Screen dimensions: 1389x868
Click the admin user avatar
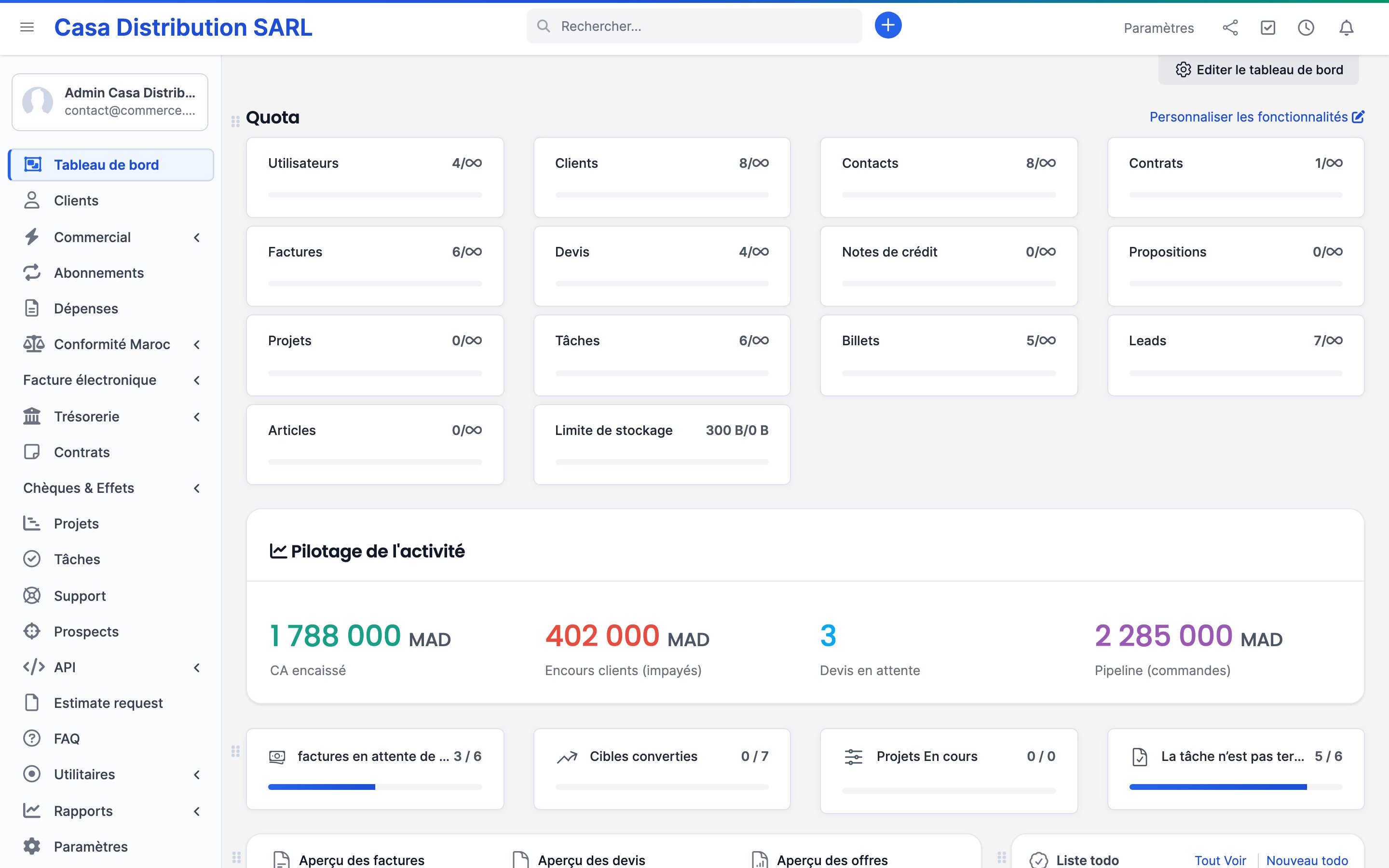tap(38, 102)
